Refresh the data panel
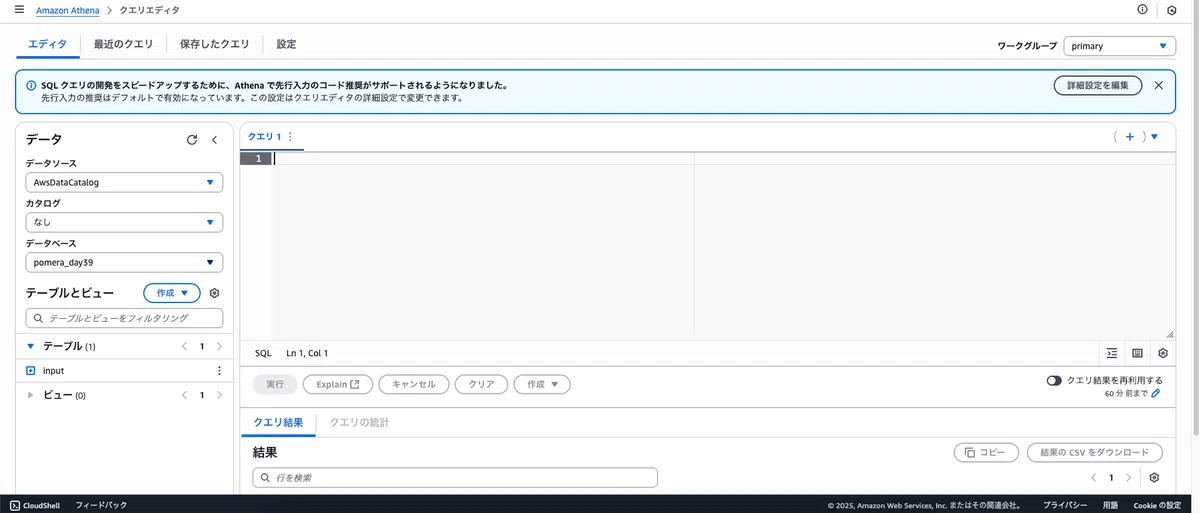This screenshot has height=513, width=1200. click(192, 140)
